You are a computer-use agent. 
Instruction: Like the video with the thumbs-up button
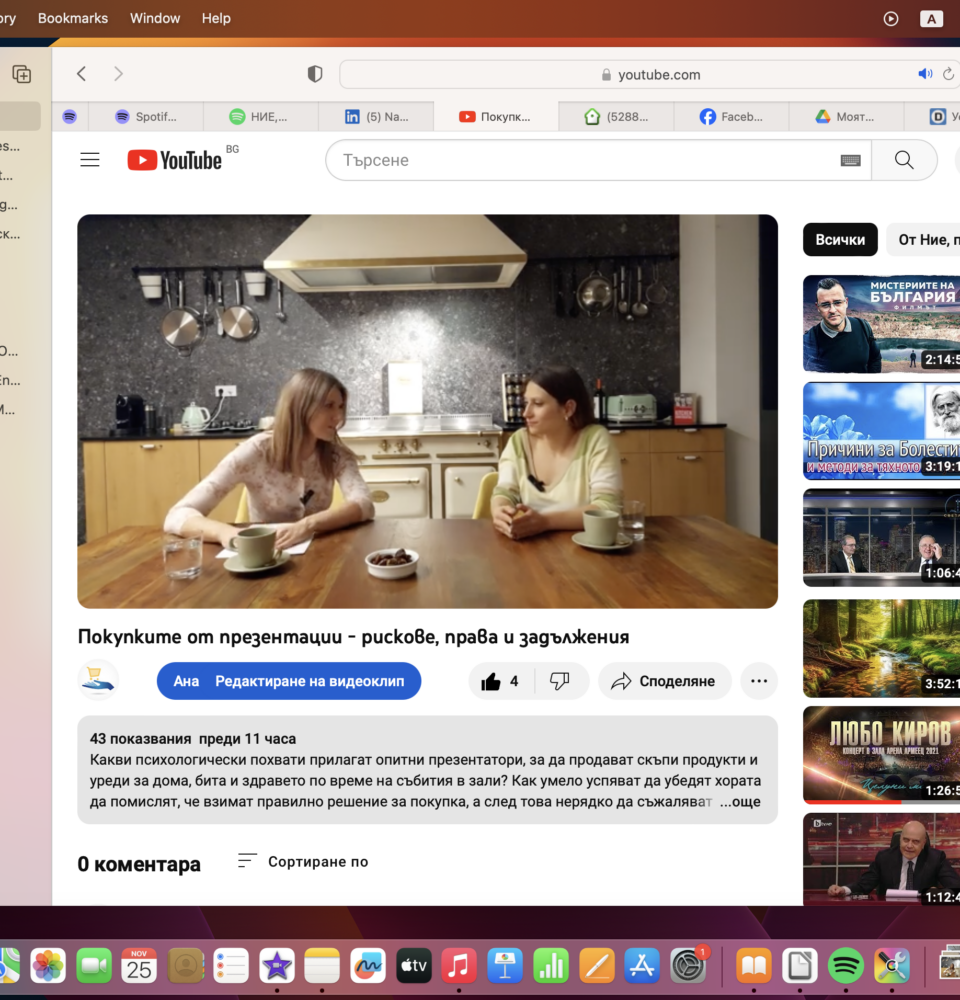(501, 681)
